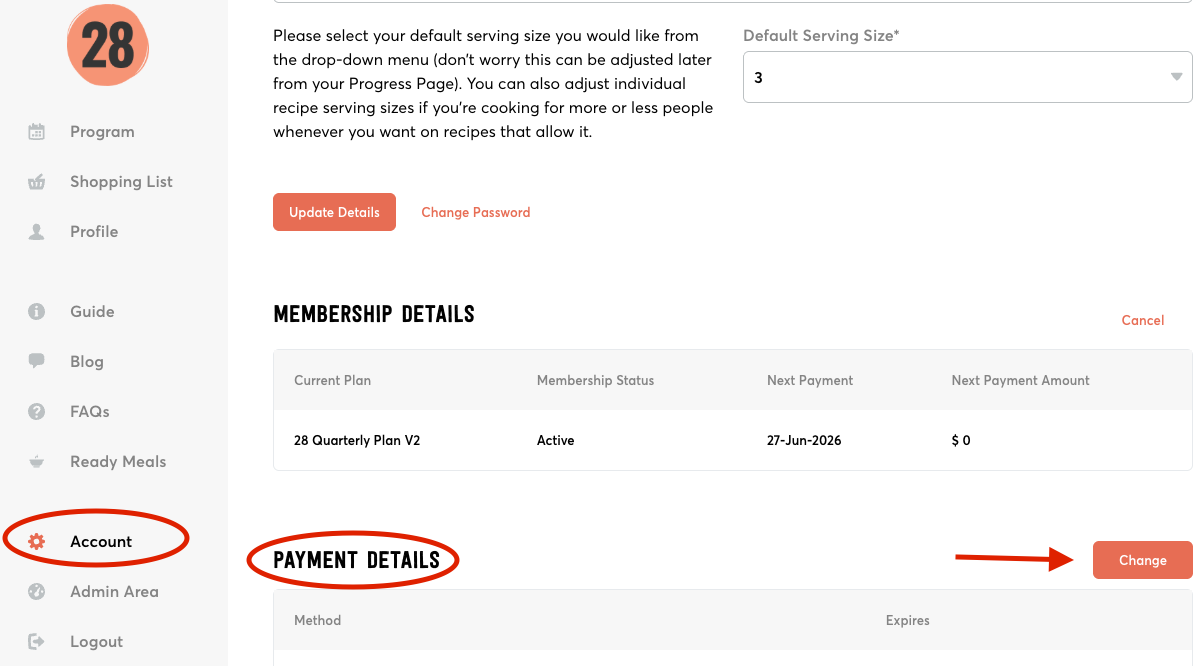The width and height of the screenshot is (1198, 666).
Task: Click the Shopping List basket icon
Action: [x=37, y=182]
